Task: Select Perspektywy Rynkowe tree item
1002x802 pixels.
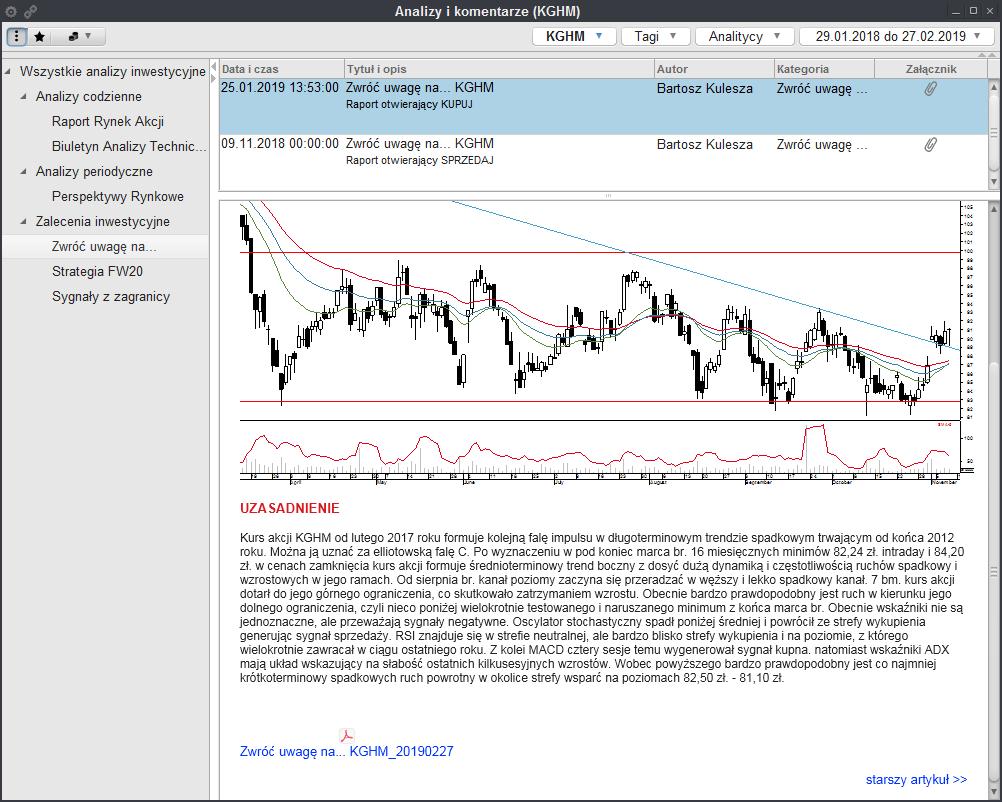Action: click(x=118, y=196)
